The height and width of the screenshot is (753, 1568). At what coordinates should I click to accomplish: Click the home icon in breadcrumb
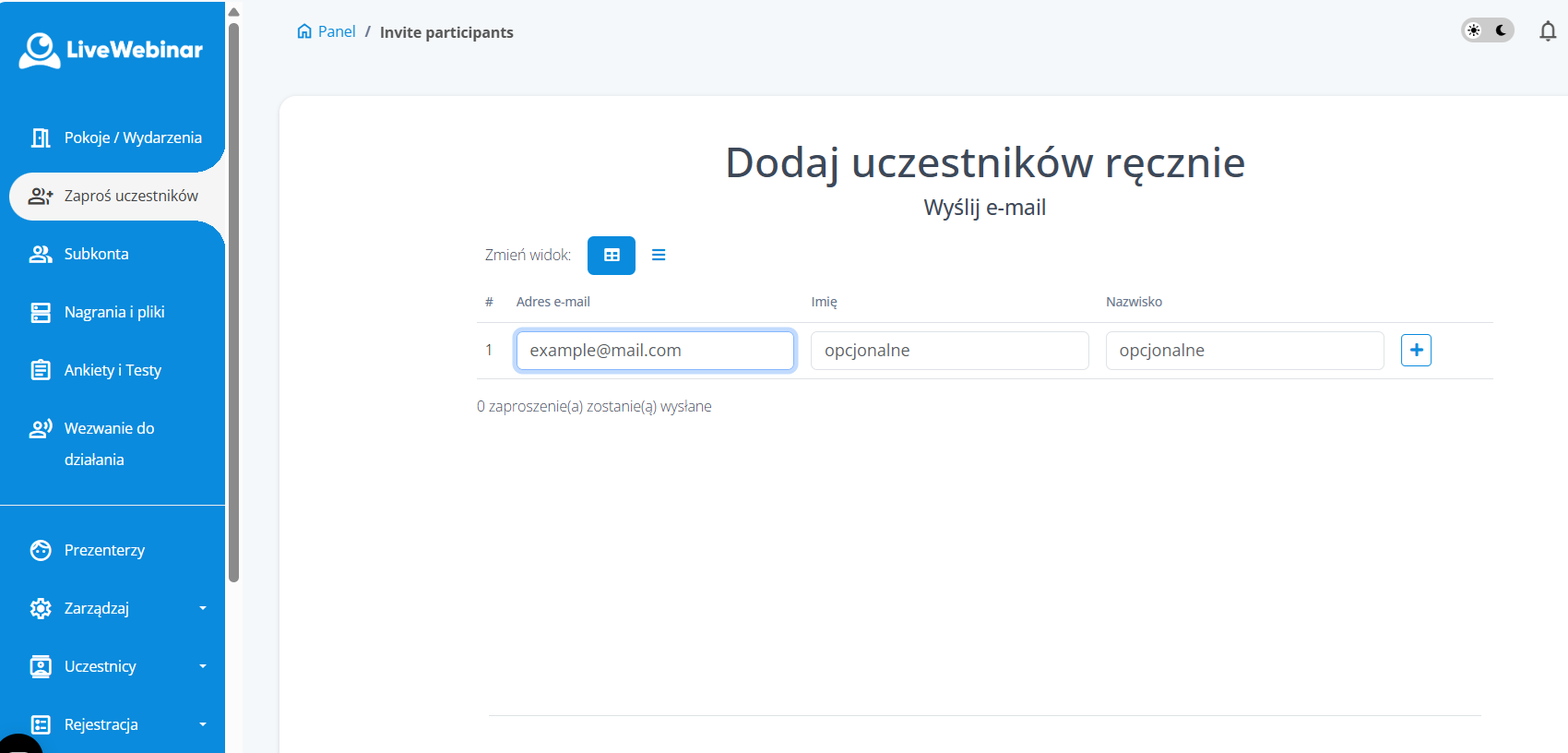pos(304,31)
